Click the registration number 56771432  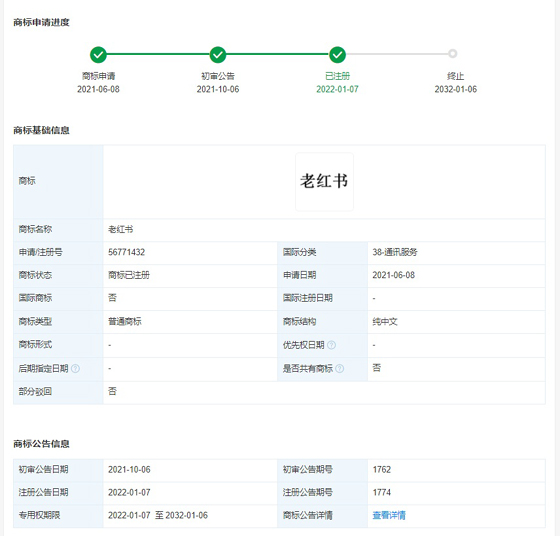tap(126, 252)
